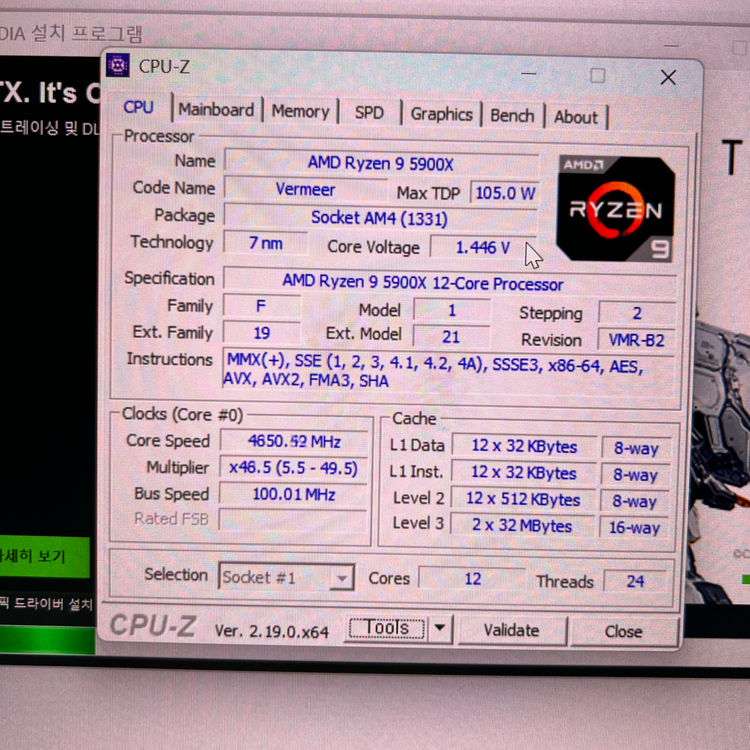The width and height of the screenshot is (750, 750).
Task: Select the CPU tab
Action: pos(139,107)
